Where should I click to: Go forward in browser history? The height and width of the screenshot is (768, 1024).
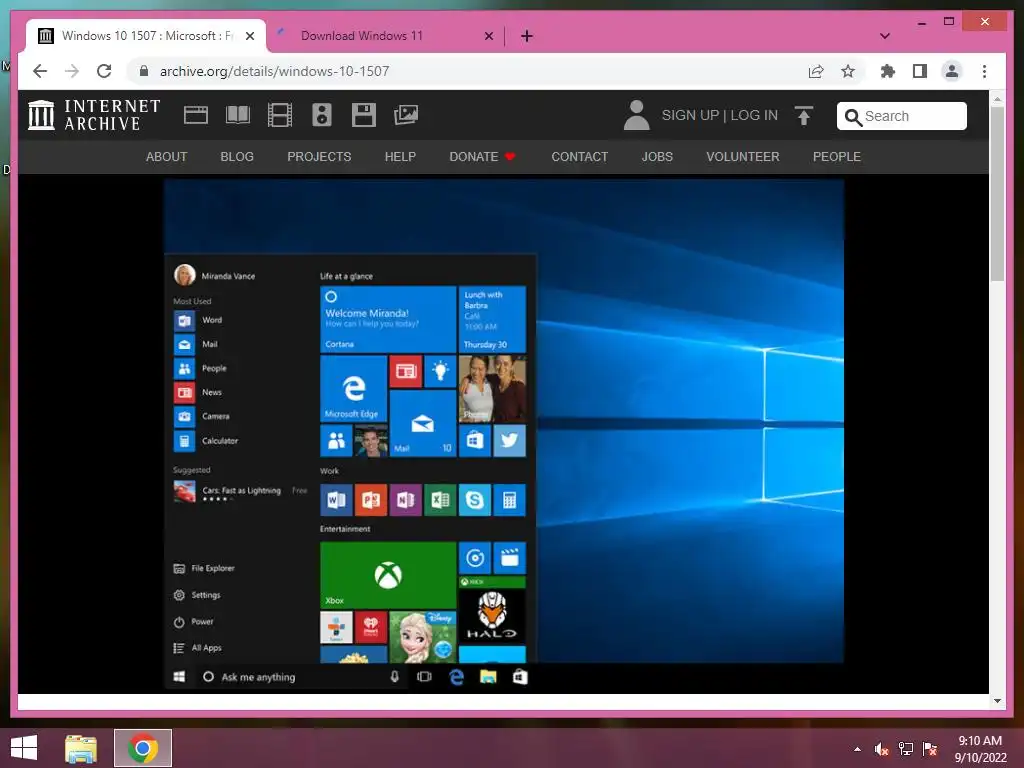pyautogui.click(x=72, y=71)
